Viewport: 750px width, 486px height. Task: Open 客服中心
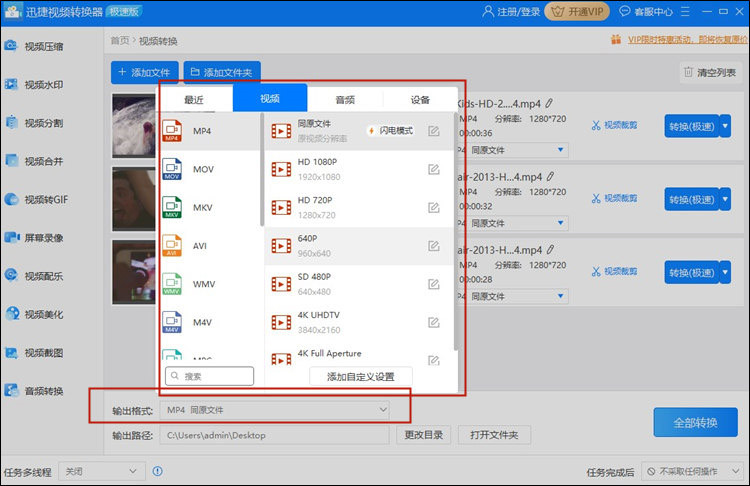point(646,11)
